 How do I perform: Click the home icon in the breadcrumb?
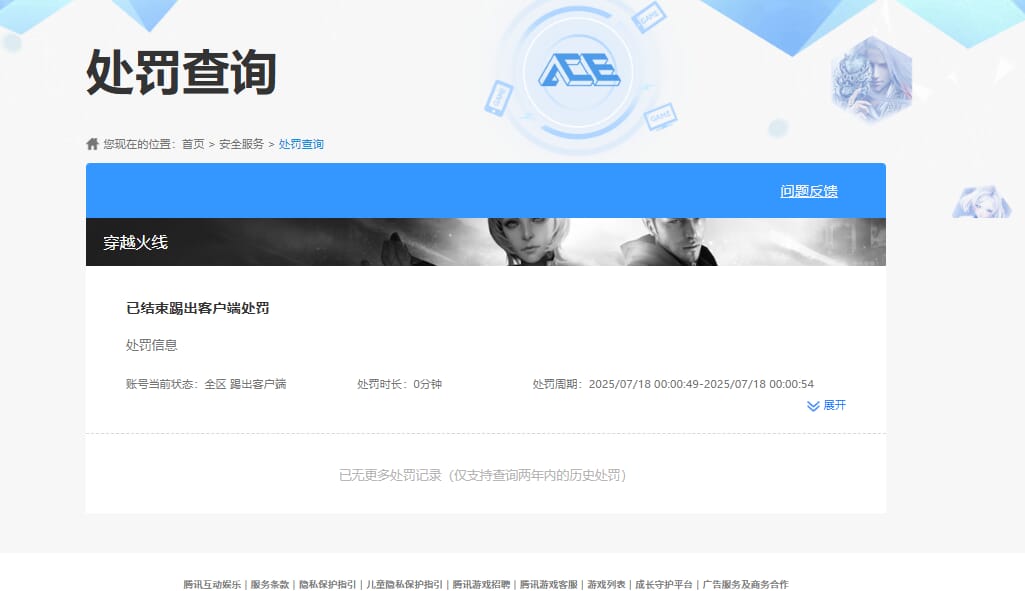91,143
